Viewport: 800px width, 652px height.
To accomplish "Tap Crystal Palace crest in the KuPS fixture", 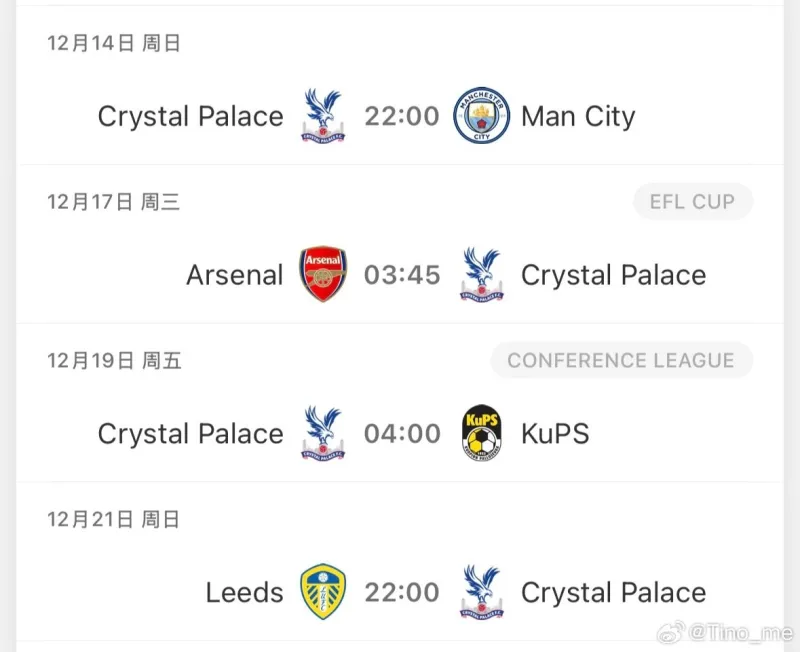I will point(323,434).
